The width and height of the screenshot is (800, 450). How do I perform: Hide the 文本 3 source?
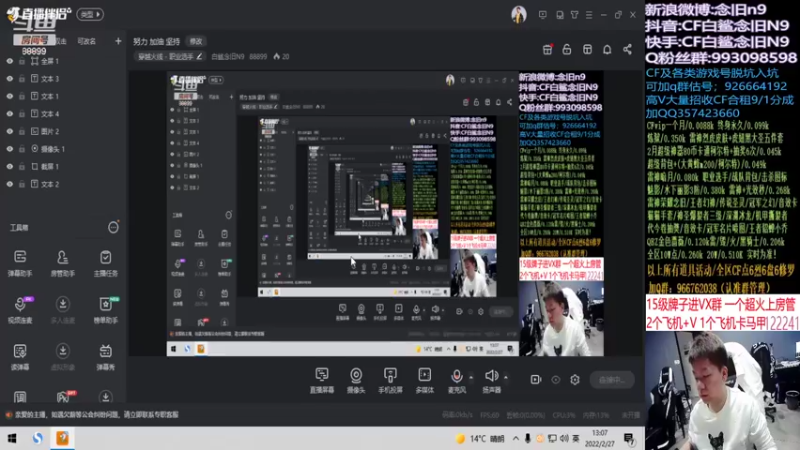[x=10, y=79]
